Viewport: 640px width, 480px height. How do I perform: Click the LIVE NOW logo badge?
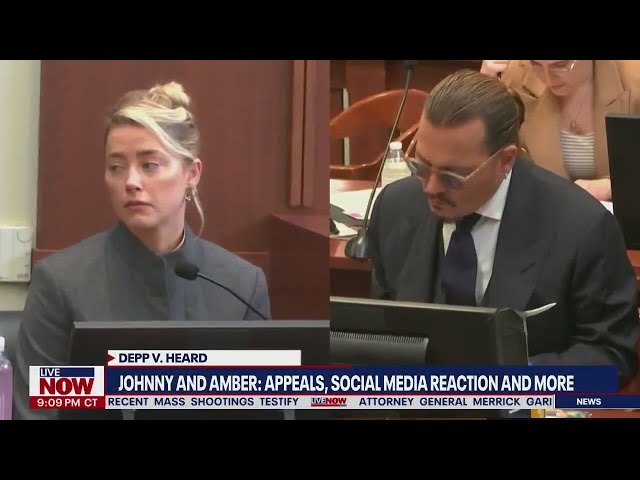67,381
